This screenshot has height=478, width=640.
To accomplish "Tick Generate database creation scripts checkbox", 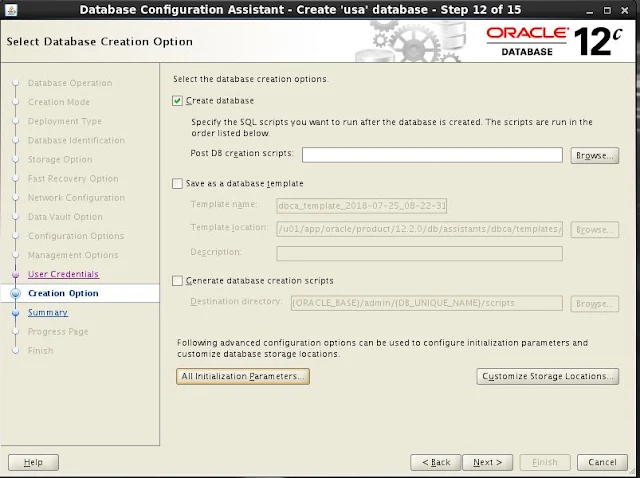I will pos(177,281).
